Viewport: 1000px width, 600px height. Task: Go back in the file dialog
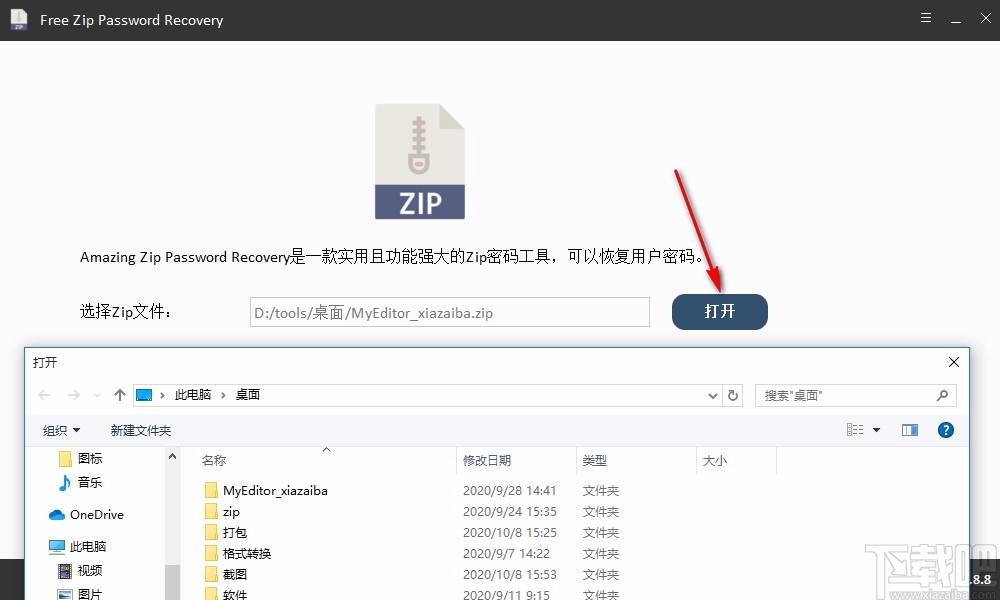[44, 395]
